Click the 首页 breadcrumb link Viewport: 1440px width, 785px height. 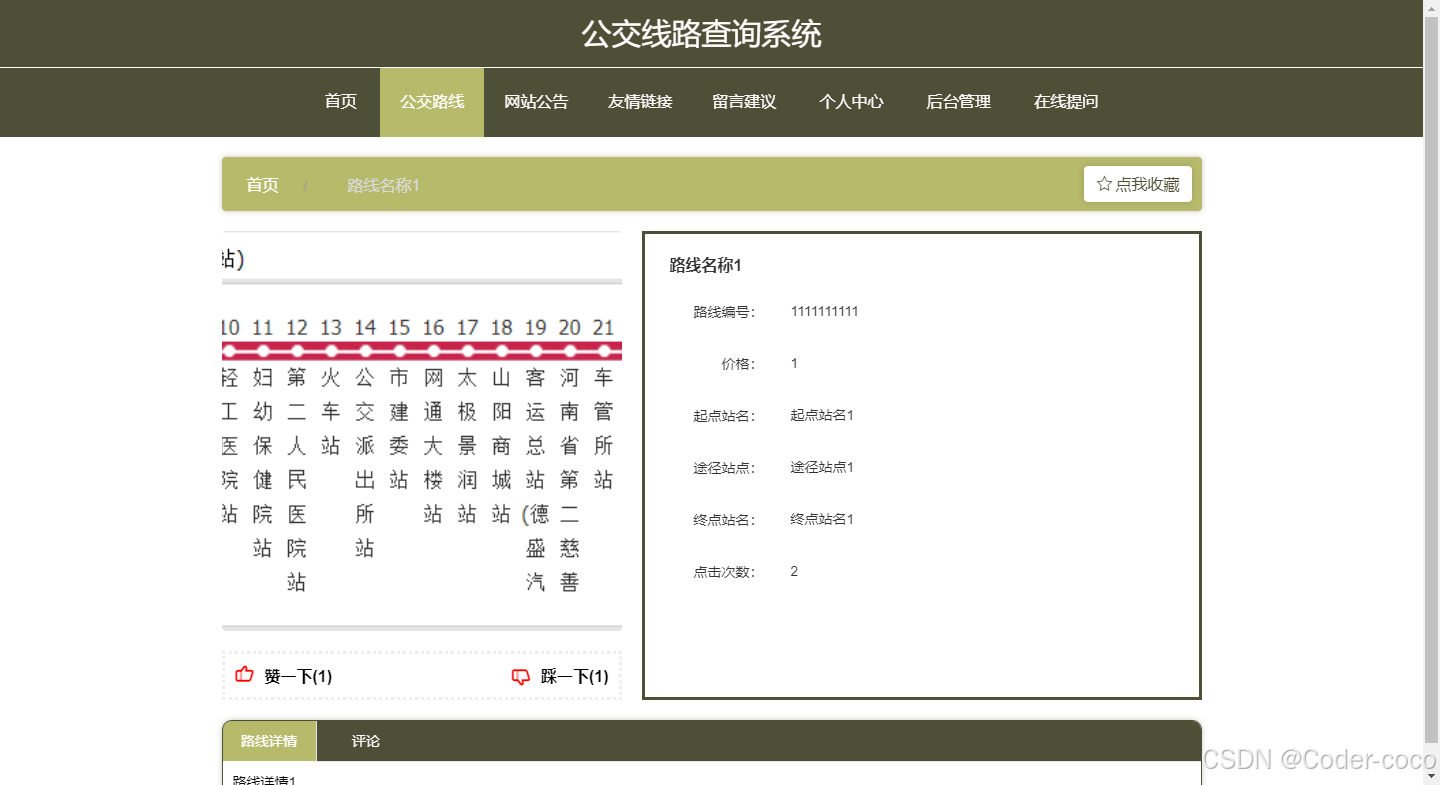(x=262, y=185)
